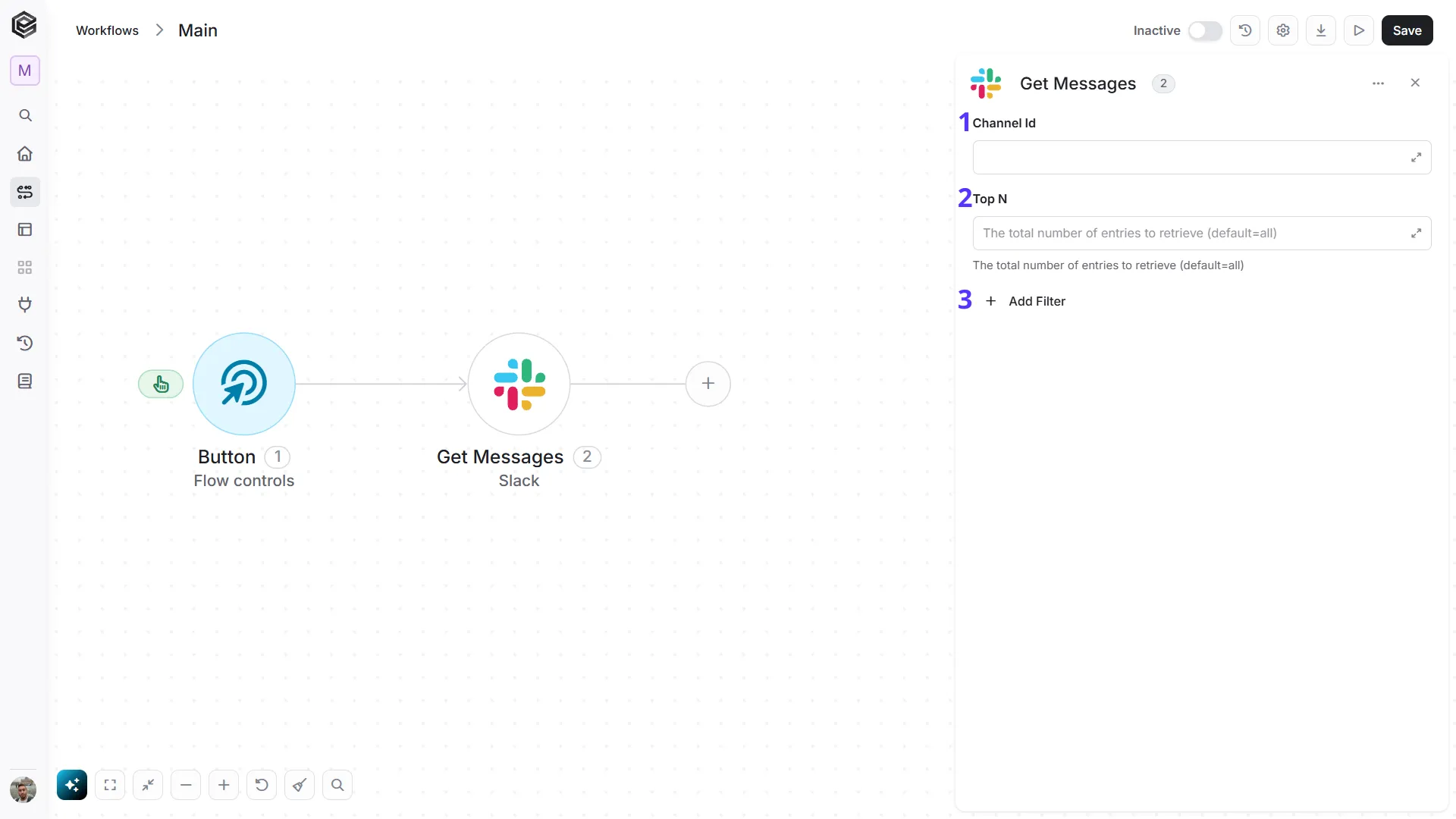1456x819 pixels.
Task: Open workflow settings gear
Action: pyautogui.click(x=1283, y=30)
